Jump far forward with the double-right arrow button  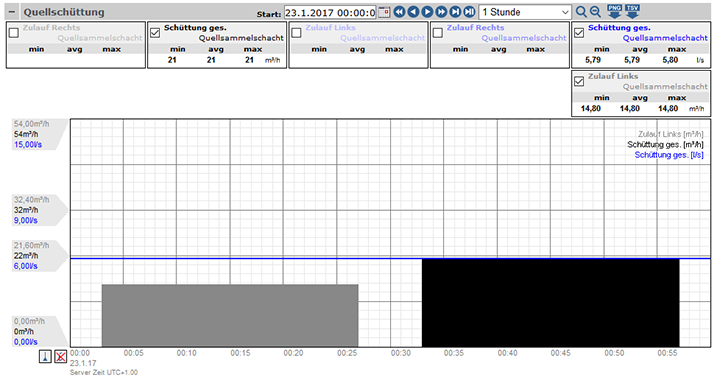click(x=441, y=12)
